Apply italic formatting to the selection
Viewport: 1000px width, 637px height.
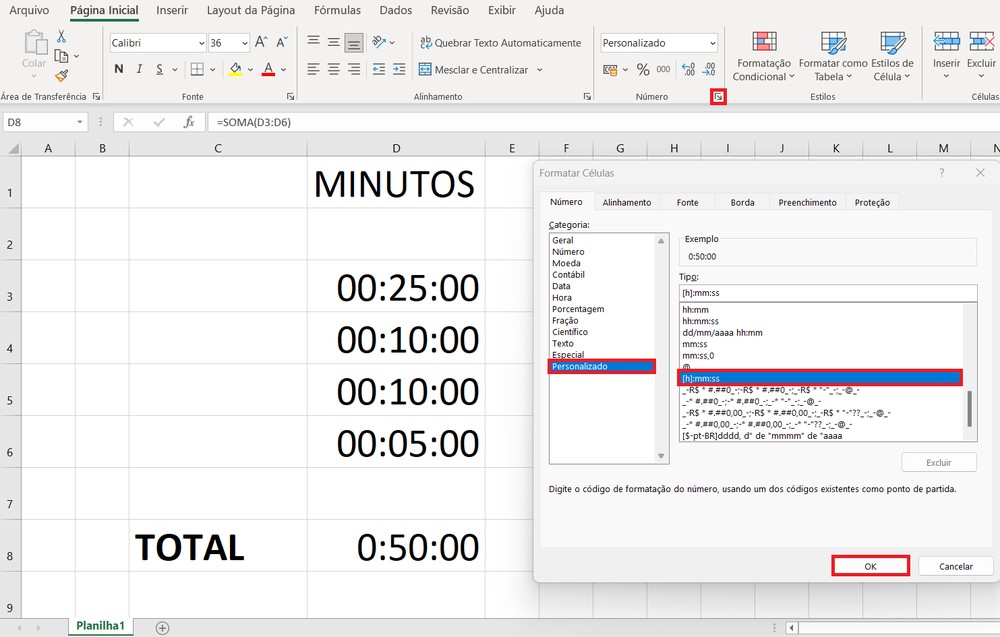(x=137, y=69)
